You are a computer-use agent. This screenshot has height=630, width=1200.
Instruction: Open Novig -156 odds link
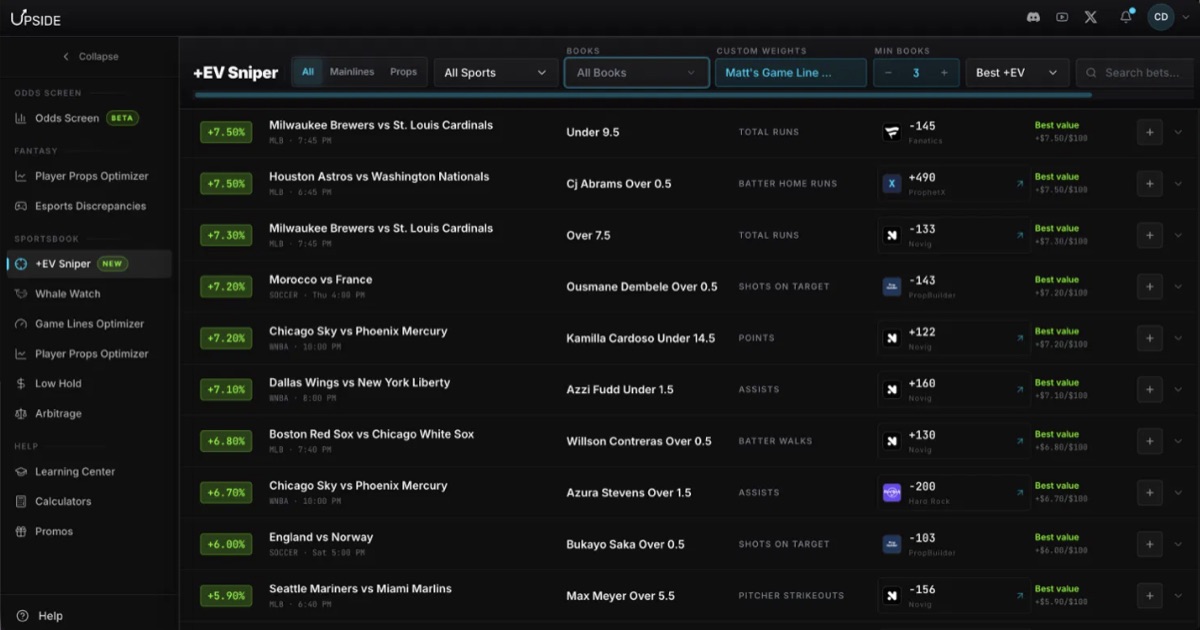953,596
